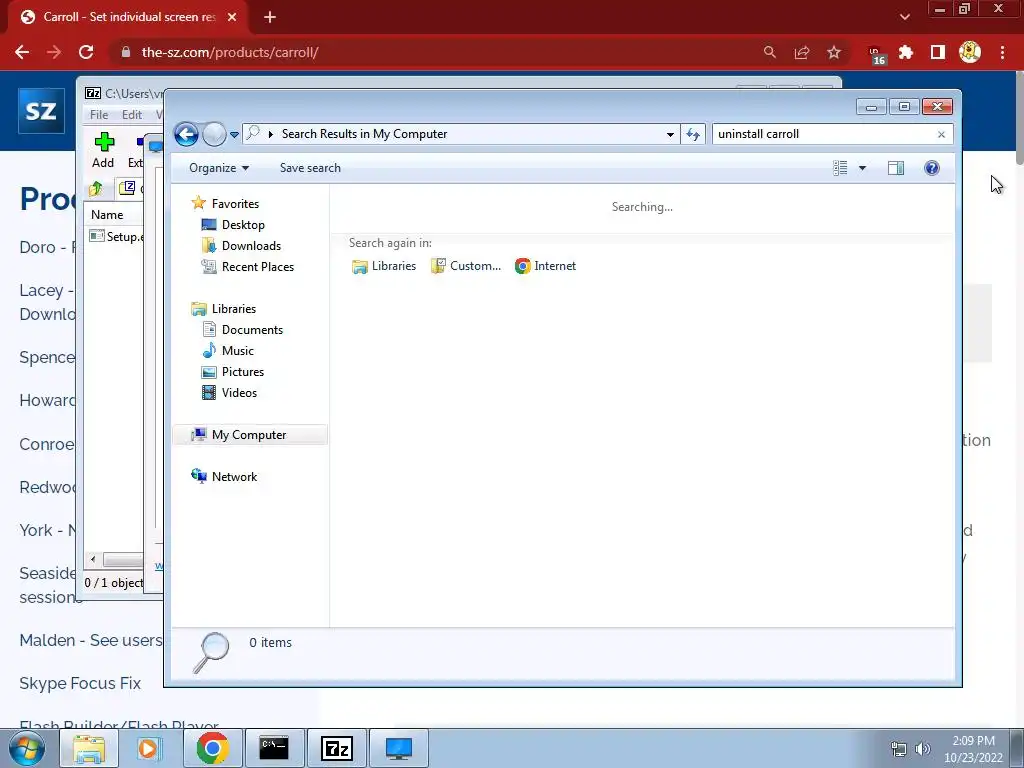The image size is (1024, 768).
Task: Switch to Command Prompt on taskbar
Action: (x=274, y=748)
